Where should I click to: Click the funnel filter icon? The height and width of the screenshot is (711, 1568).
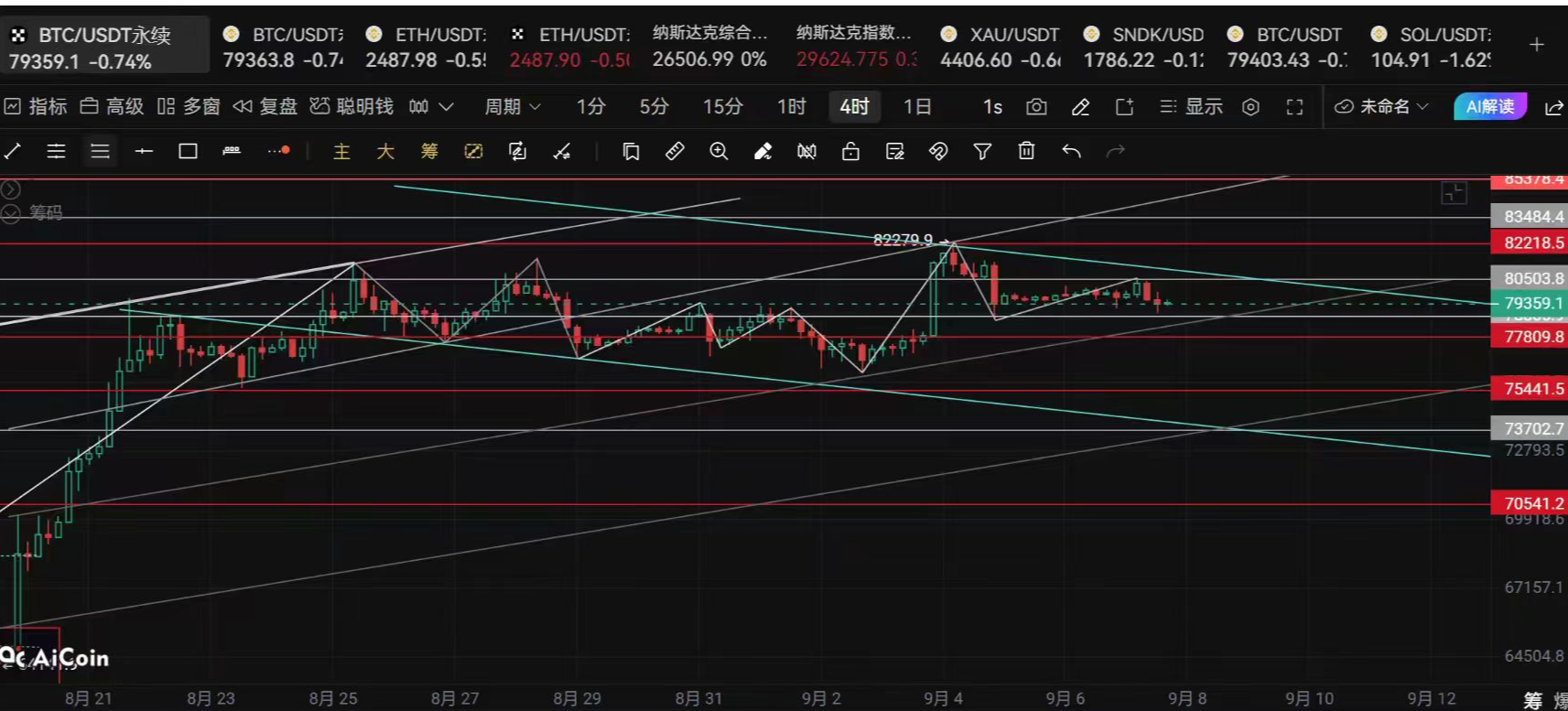click(982, 152)
